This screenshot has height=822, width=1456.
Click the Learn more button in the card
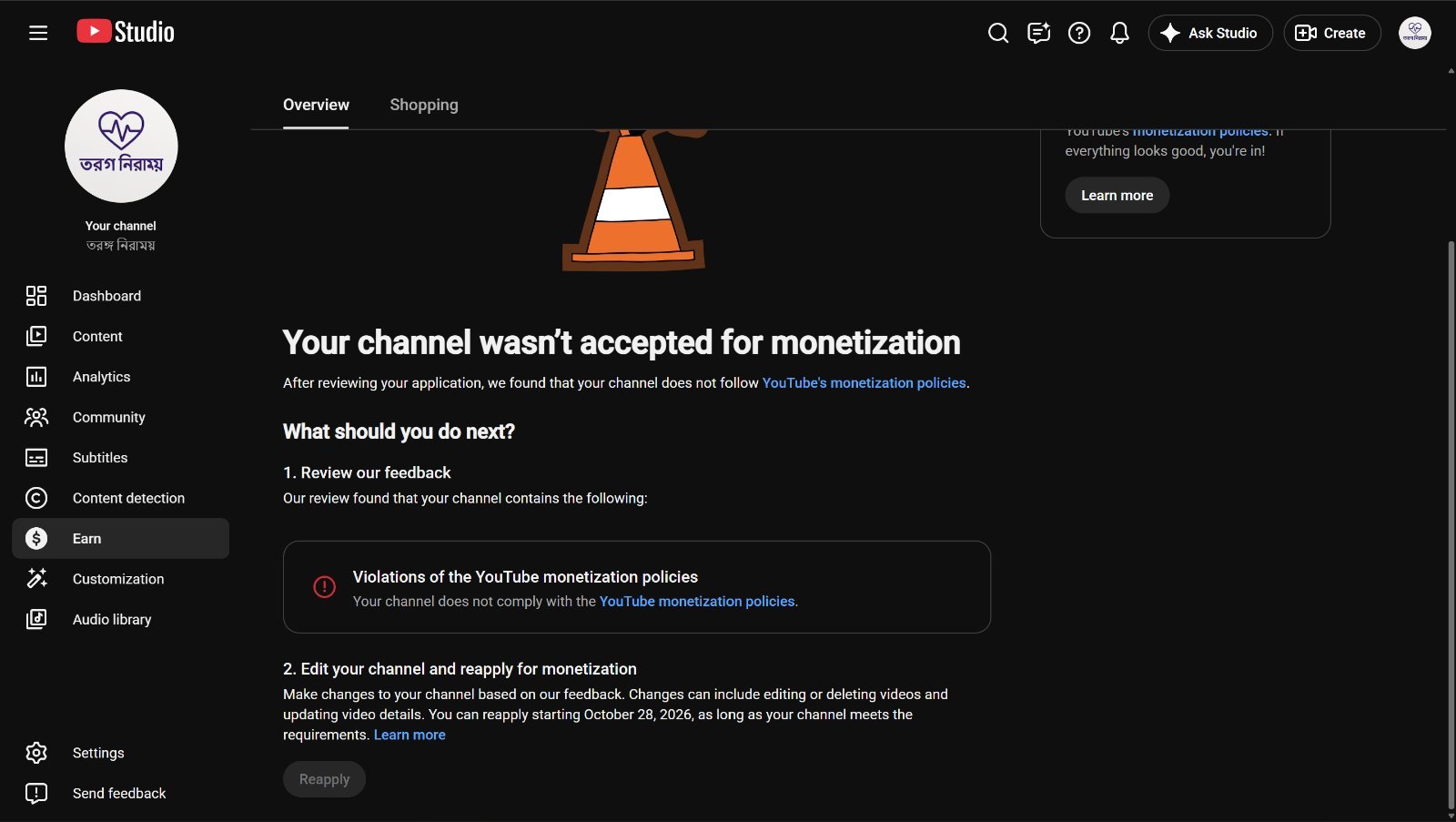coord(1117,195)
